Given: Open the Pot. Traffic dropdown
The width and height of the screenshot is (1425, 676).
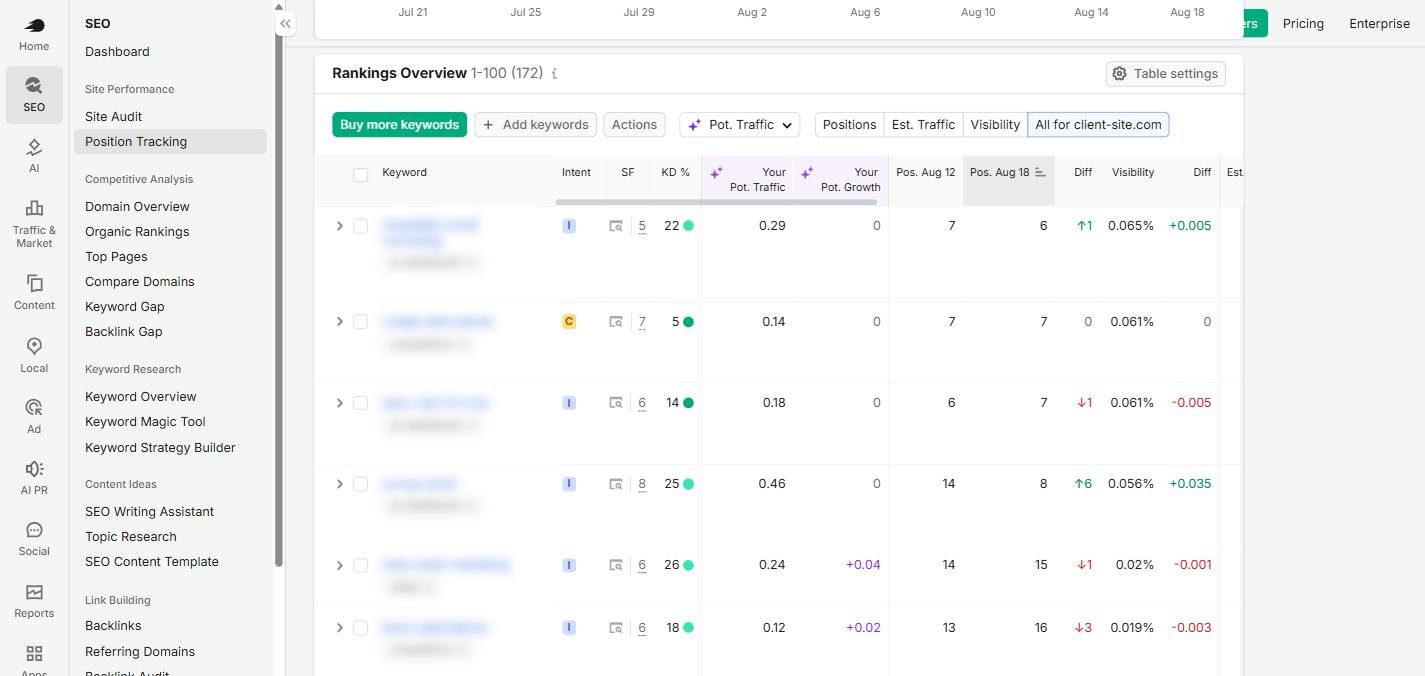Looking at the screenshot, I should click(x=740, y=125).
